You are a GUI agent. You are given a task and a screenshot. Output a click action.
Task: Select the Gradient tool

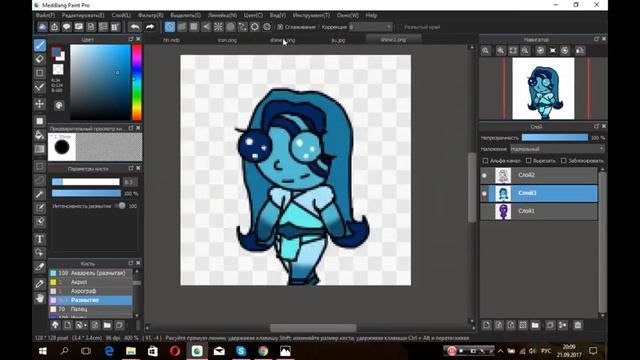point(40,149)
